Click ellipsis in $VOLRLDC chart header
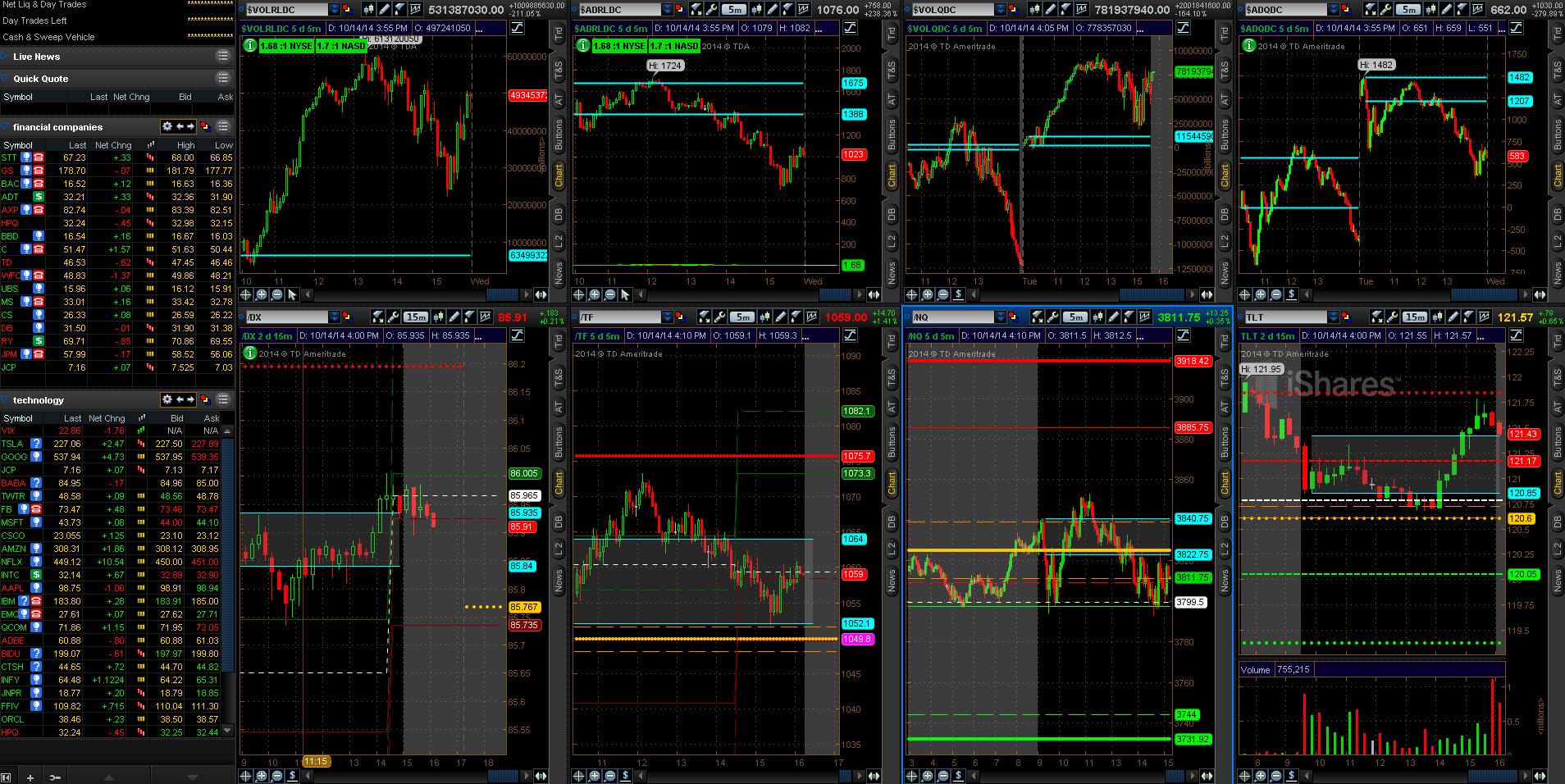Image resolution: width=1565 pixels, height=784 pixels. (479, 29)
